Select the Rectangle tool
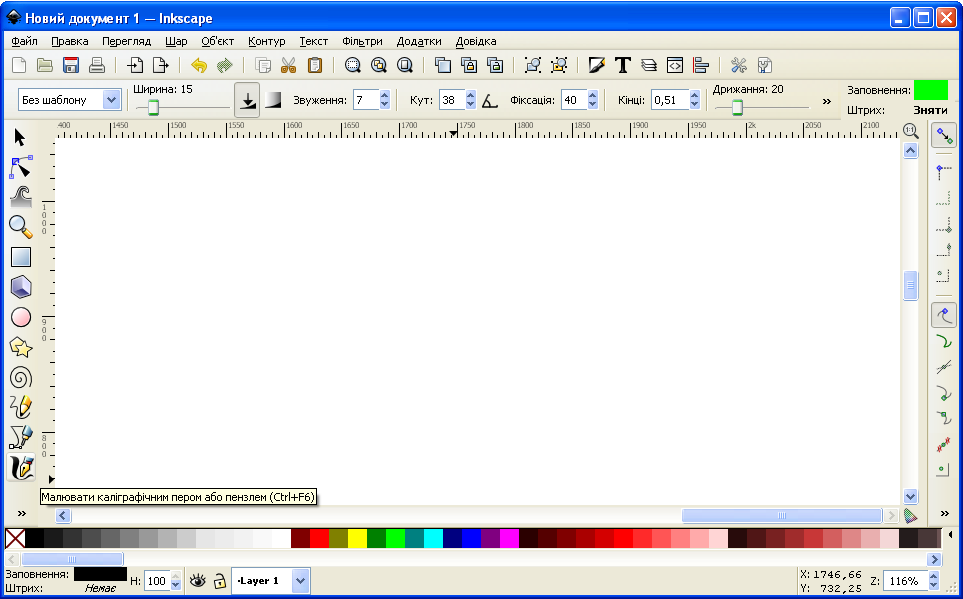Screen dimensions: 963x599 click(x=21, y=257)
